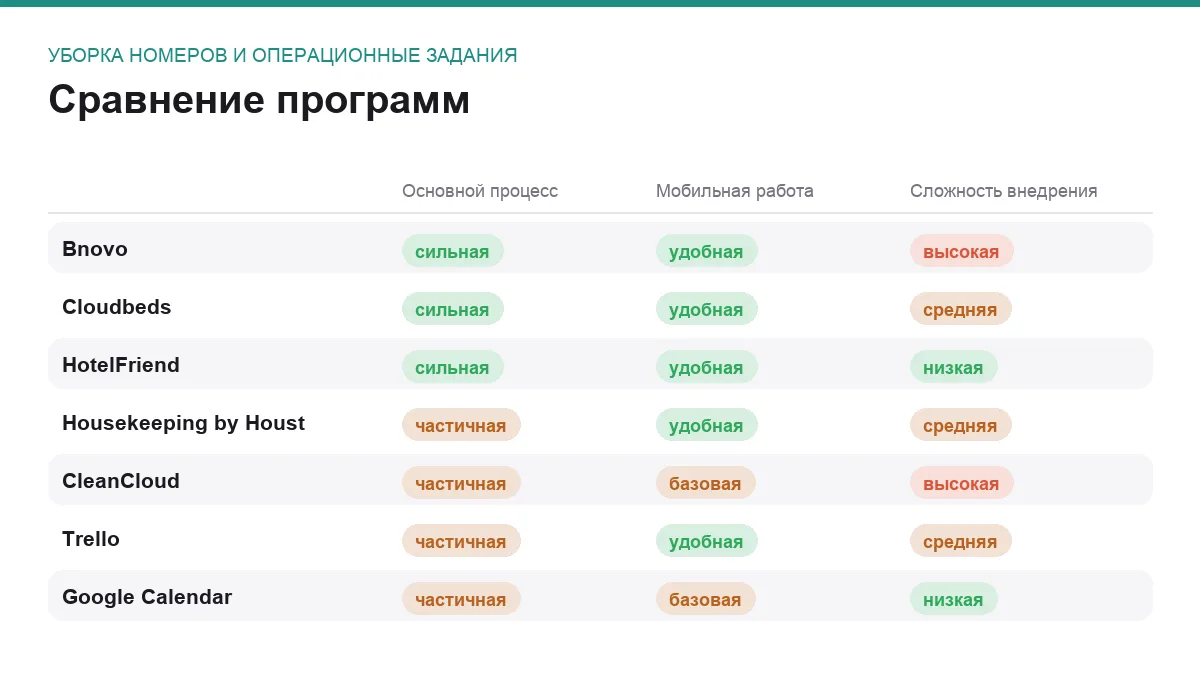Click the 'Housekeeping by Houst' row name
The height and width of the screenshot is (676, 1200).
pyautogui.click(x=183, y=423)
